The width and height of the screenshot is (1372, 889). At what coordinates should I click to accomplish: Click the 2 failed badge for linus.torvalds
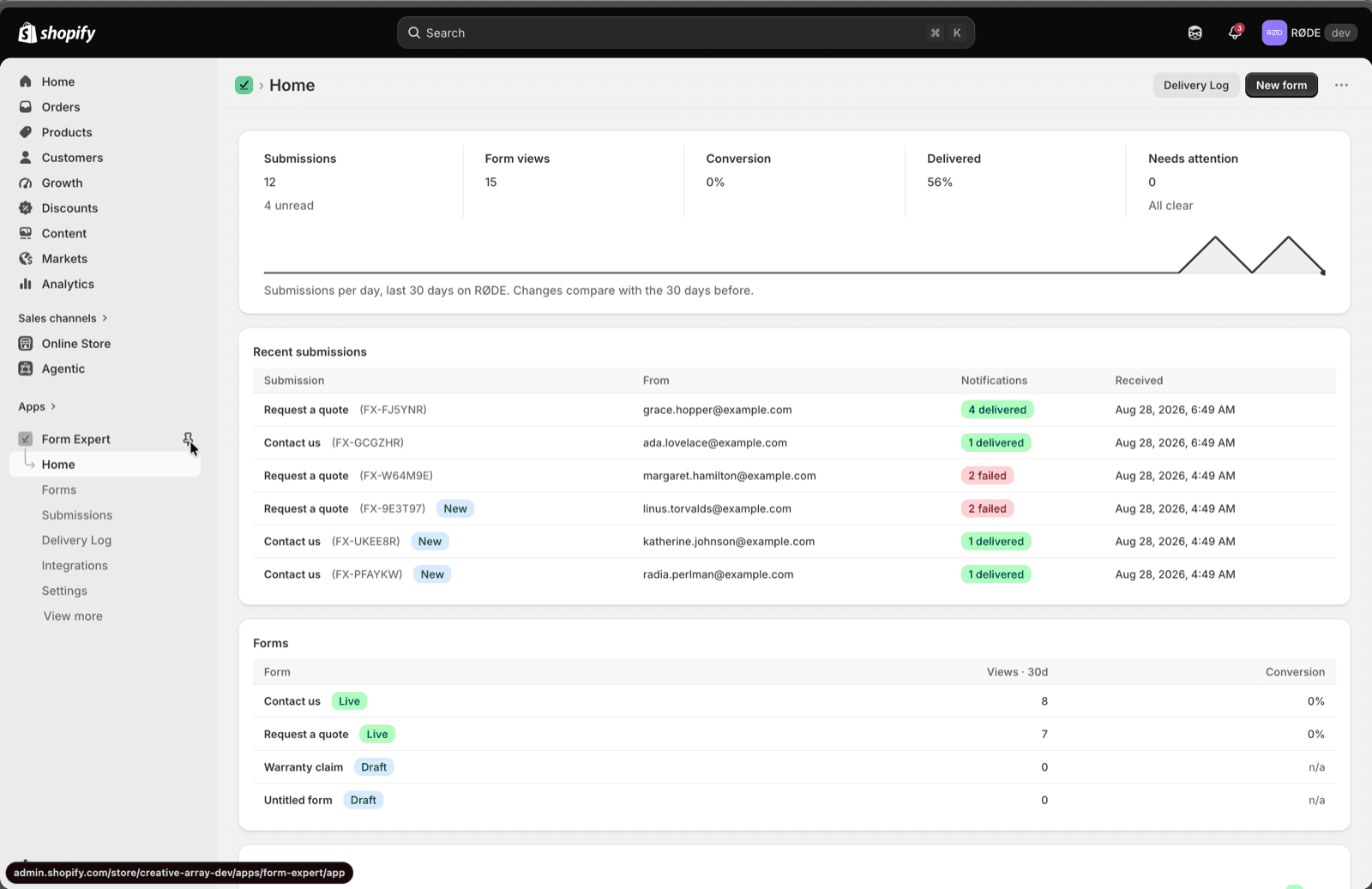[x=987, y=509]
